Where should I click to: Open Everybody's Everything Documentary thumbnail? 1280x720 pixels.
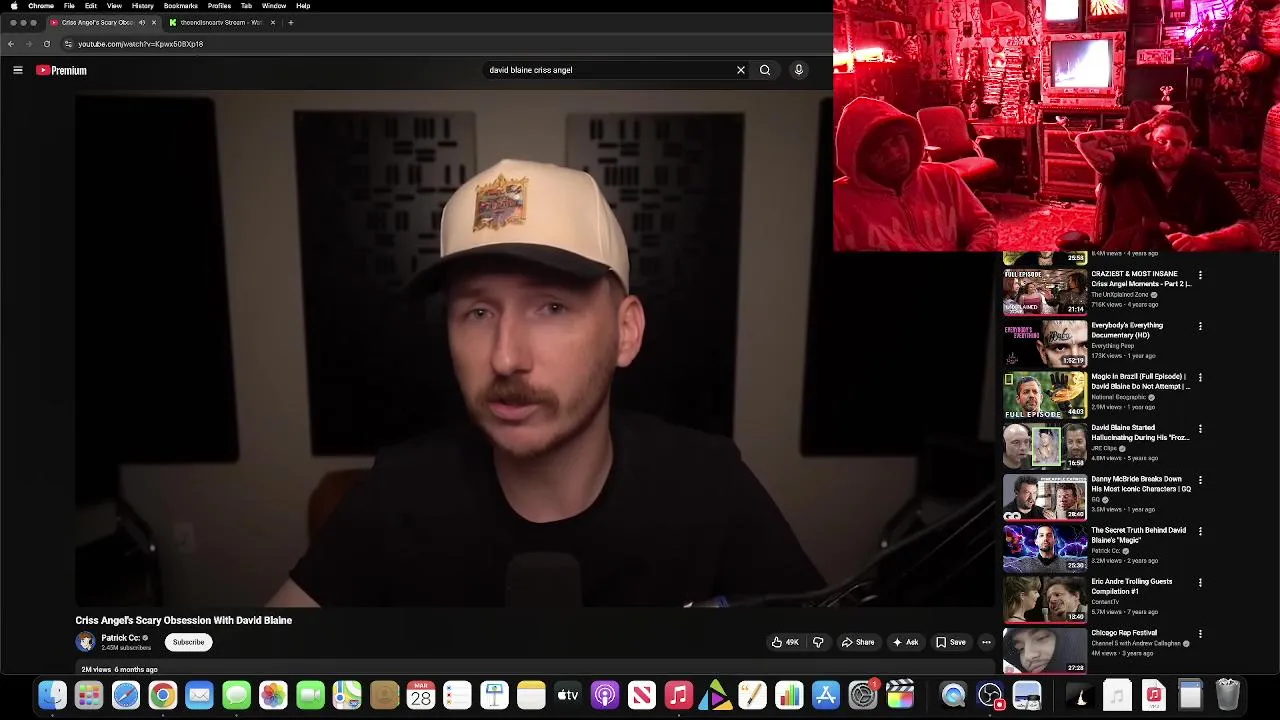point(1045,343)
